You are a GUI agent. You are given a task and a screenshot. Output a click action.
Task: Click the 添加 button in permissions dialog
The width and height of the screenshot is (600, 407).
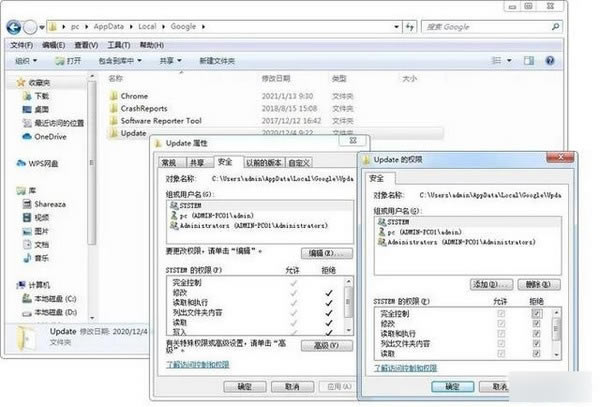(x=491, y=285)
